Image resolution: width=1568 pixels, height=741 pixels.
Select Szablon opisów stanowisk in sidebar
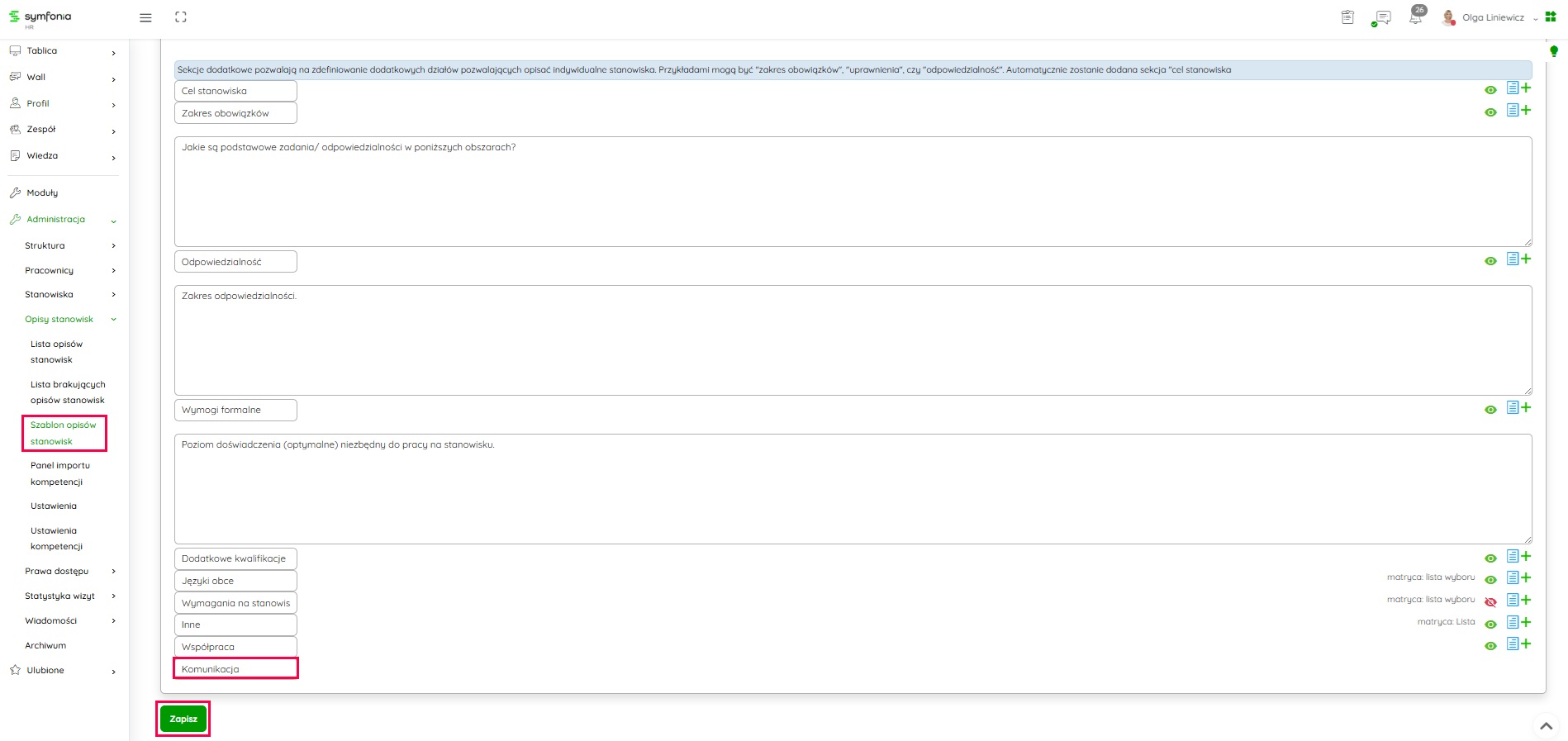pos(64,433)
